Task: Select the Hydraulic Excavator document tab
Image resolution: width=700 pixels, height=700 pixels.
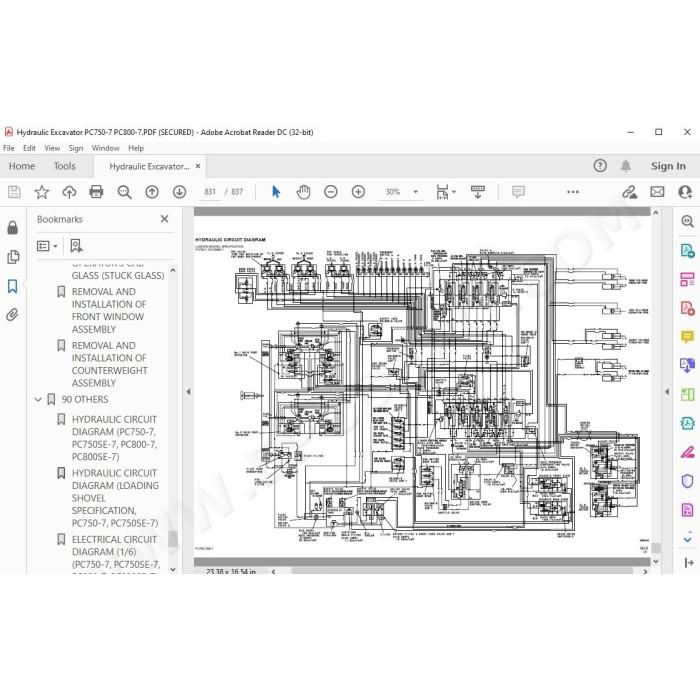Action: click(x=149, y=167)
